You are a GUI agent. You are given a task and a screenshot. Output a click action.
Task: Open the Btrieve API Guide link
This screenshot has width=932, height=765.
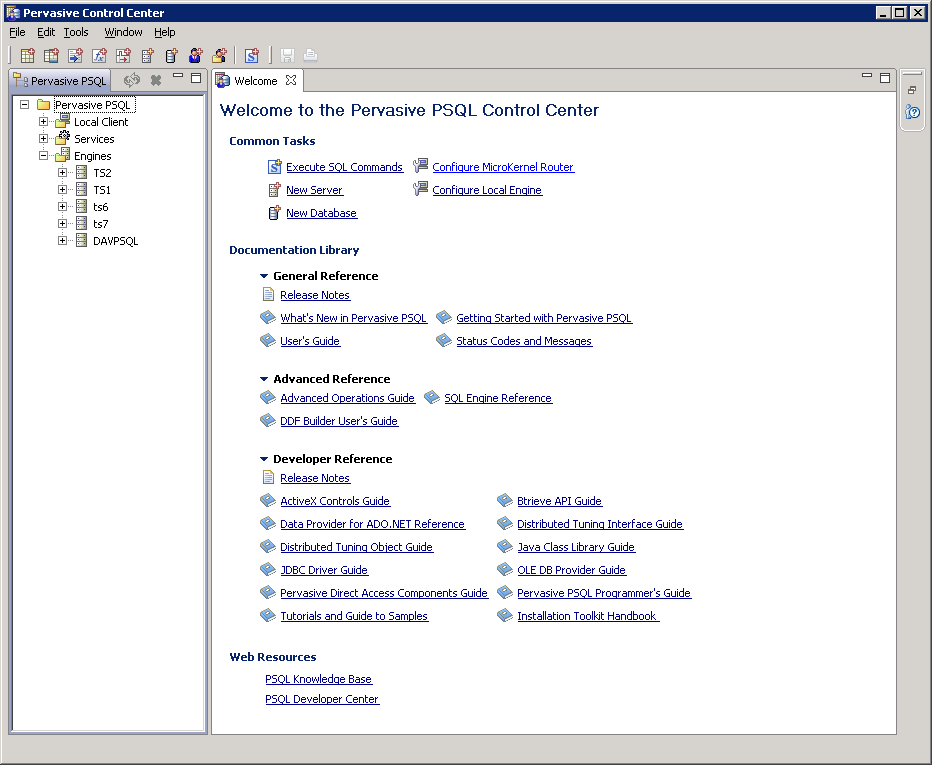[x=559, y=501]
